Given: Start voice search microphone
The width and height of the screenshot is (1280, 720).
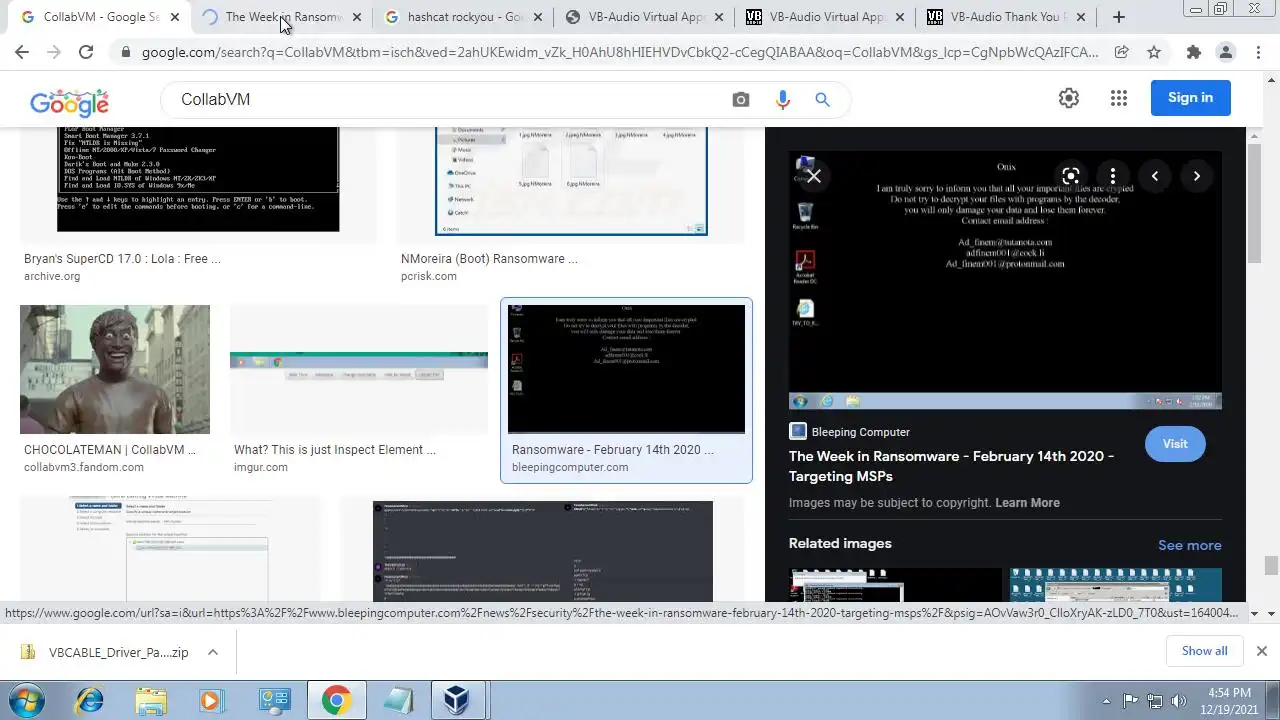Looking at the screenshot, I should tap(782, 99).
